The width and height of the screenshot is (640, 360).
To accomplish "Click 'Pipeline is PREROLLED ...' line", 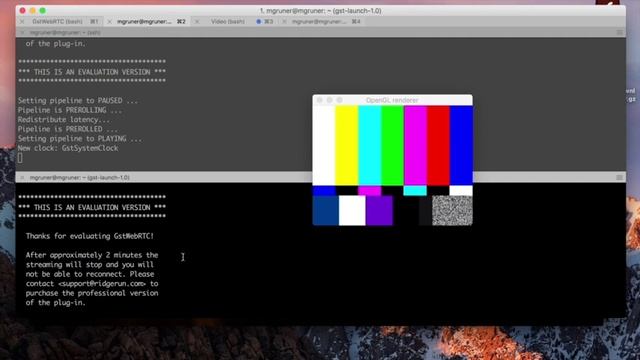I will (x=68, y=129).
